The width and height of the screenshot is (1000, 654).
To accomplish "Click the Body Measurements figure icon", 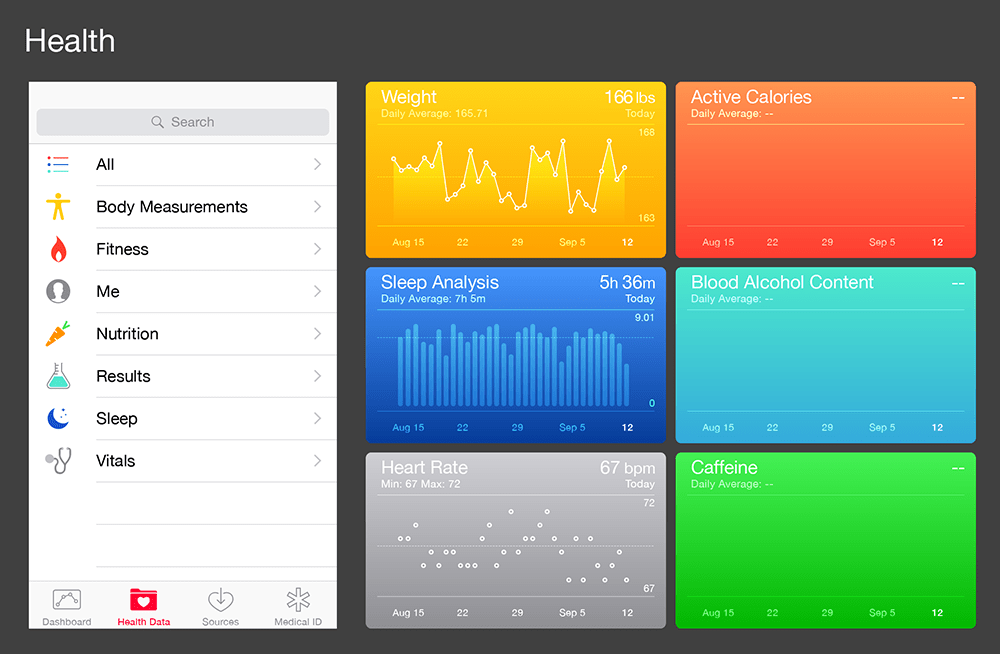I will click(x=58, y=207).
